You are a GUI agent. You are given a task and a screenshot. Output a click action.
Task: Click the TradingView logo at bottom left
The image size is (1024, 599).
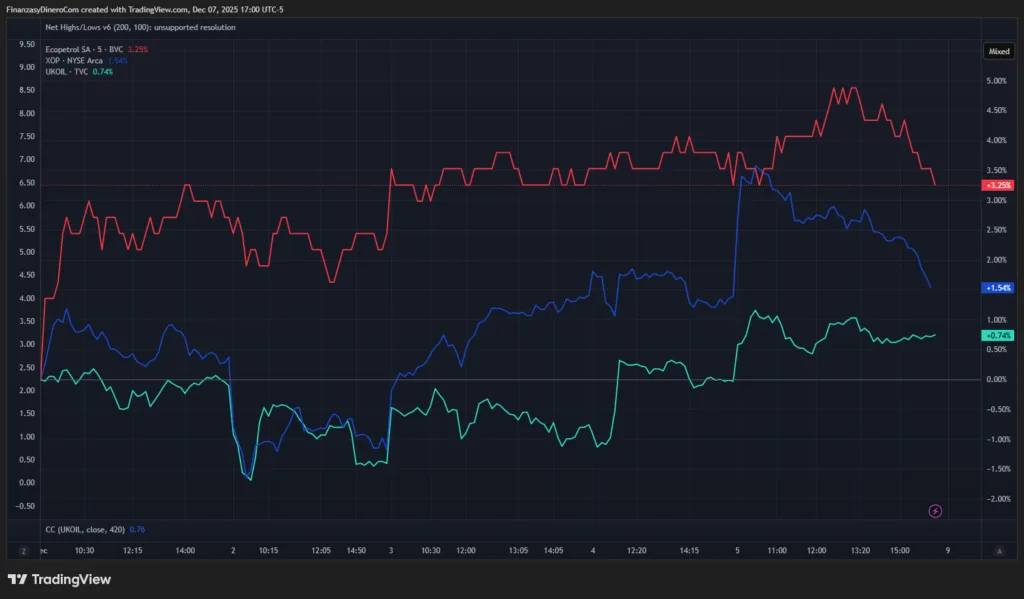pyautogui.click(x=59, y=579)
